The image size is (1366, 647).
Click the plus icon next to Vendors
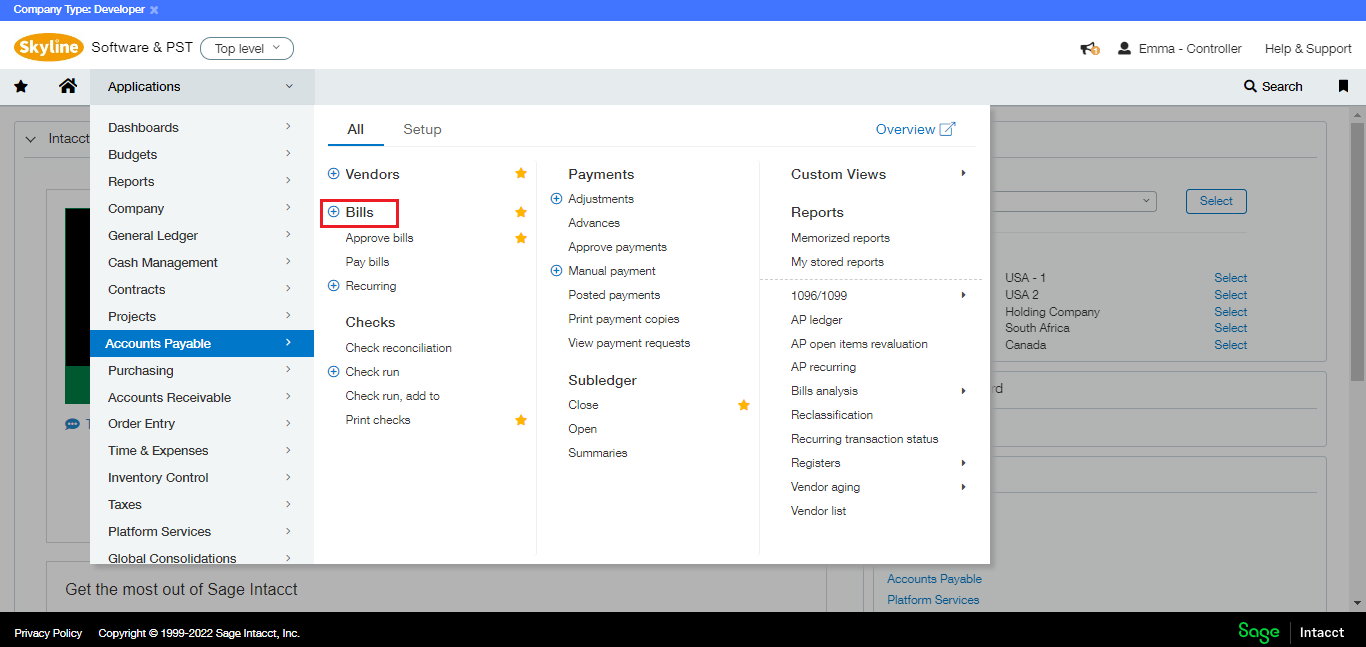[334, 174]
